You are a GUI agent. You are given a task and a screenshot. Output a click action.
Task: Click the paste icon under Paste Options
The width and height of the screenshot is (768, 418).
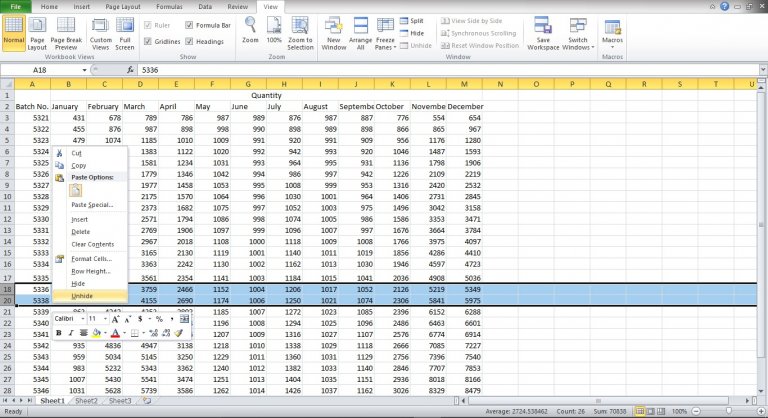[75, 190]
